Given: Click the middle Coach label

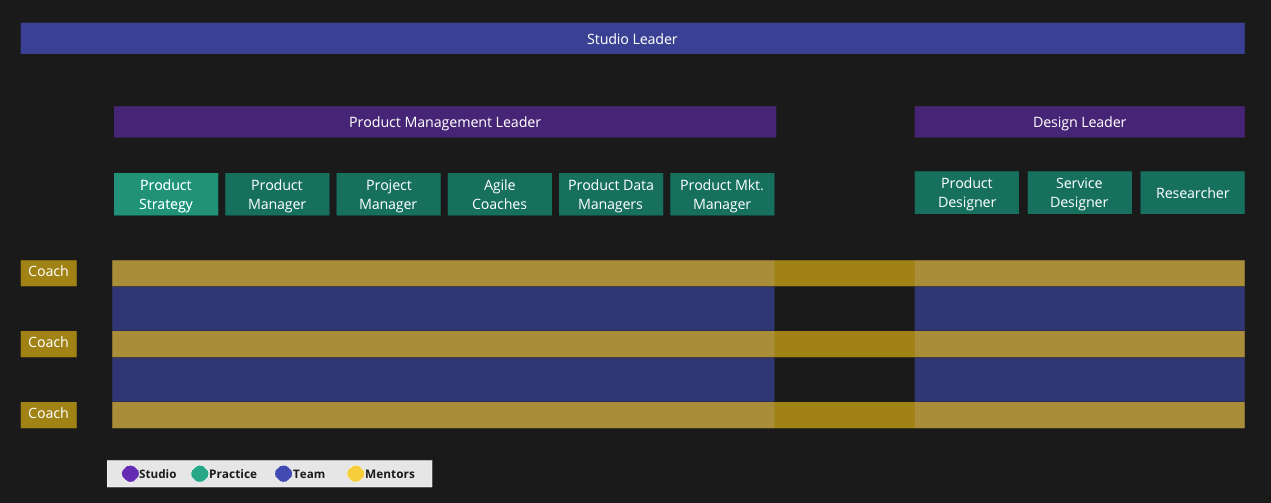Looking at the screenshot, I should click(49, 344).
